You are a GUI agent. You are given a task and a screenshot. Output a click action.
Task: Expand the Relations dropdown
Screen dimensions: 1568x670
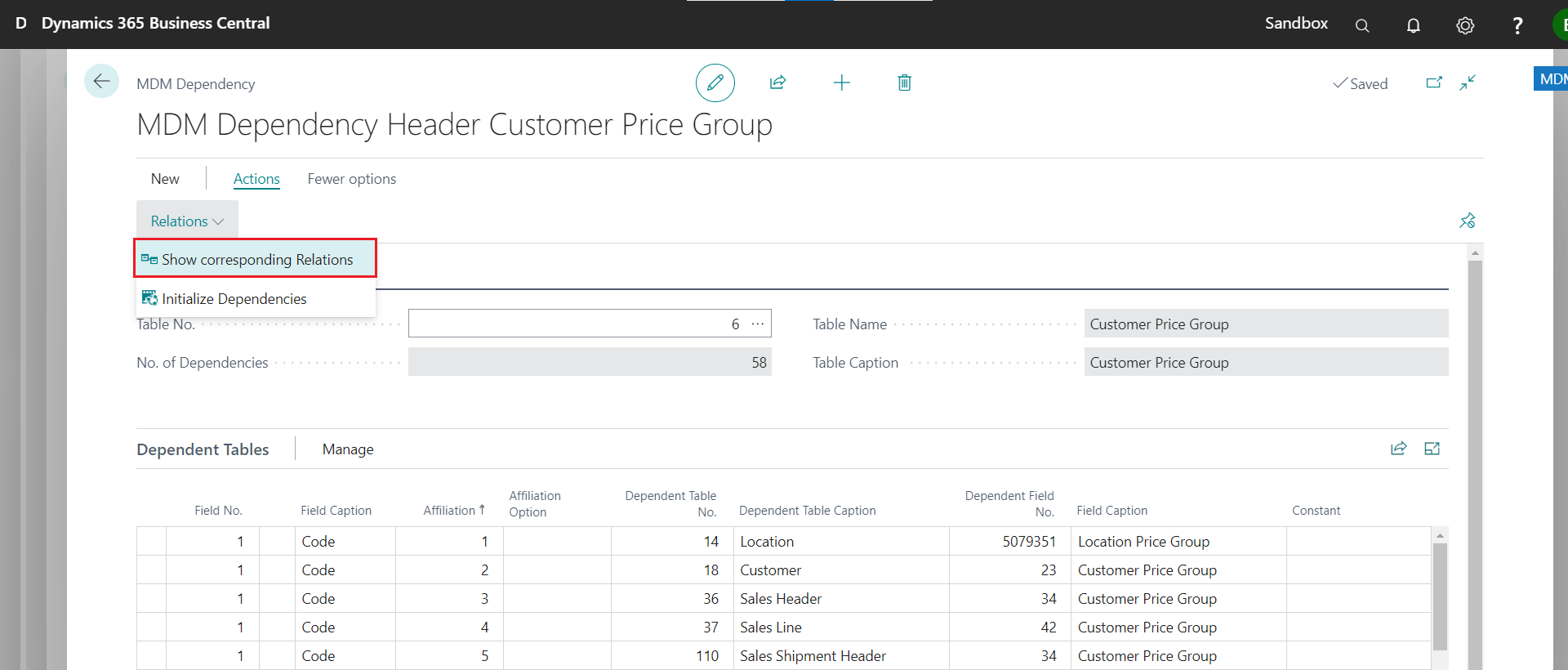(x=187, y=221)
